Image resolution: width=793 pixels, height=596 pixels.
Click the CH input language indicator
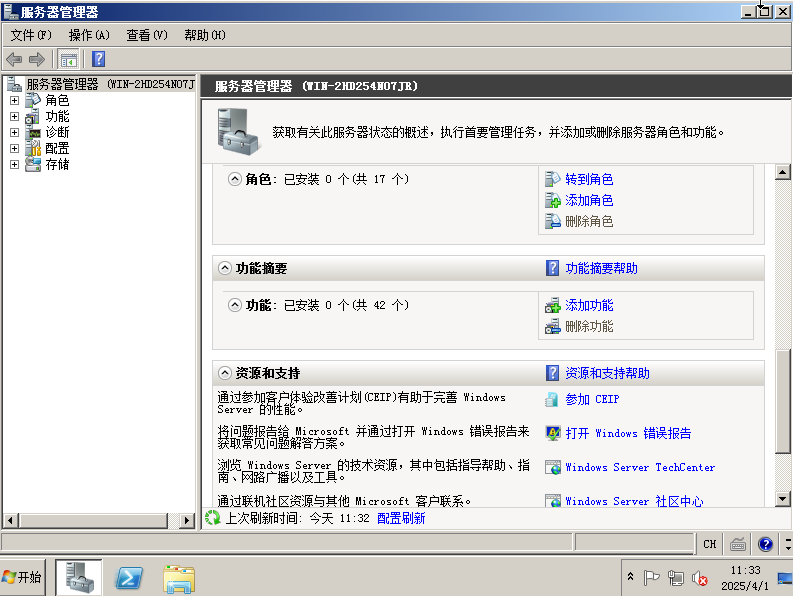point(710,544)
